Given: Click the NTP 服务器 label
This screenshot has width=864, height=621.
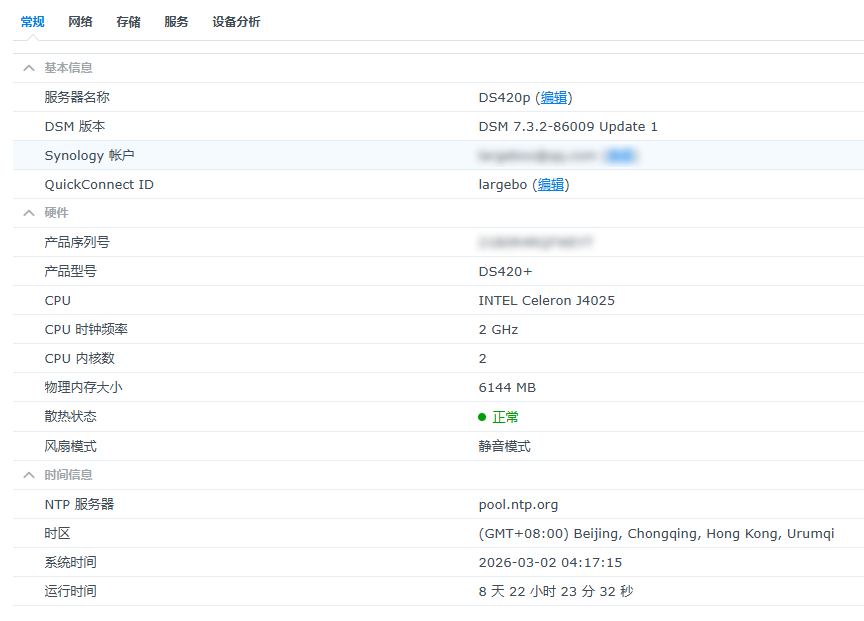Looking at the screenshot, I should [79, 505].
